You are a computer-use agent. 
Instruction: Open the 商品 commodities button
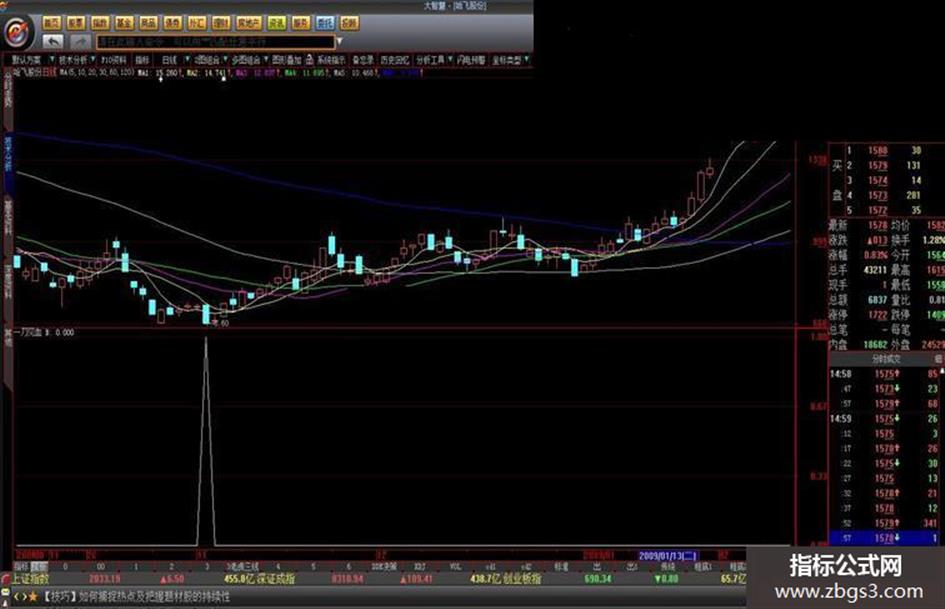click(148, 23)
